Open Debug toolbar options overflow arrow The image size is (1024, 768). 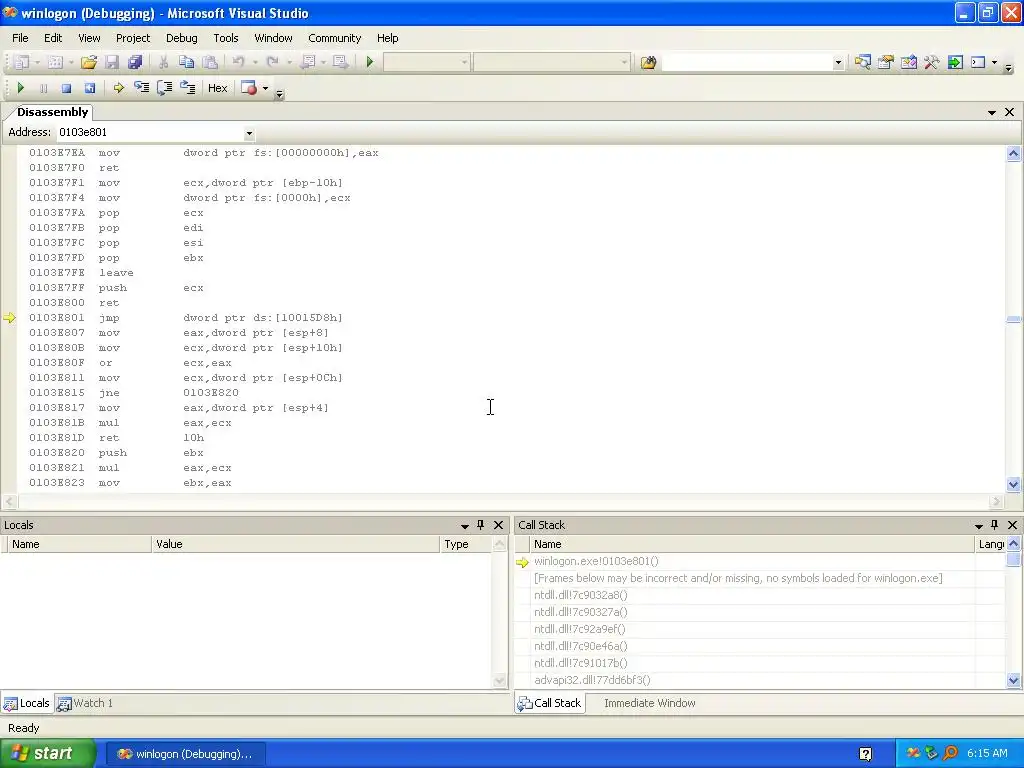(280, 94)
